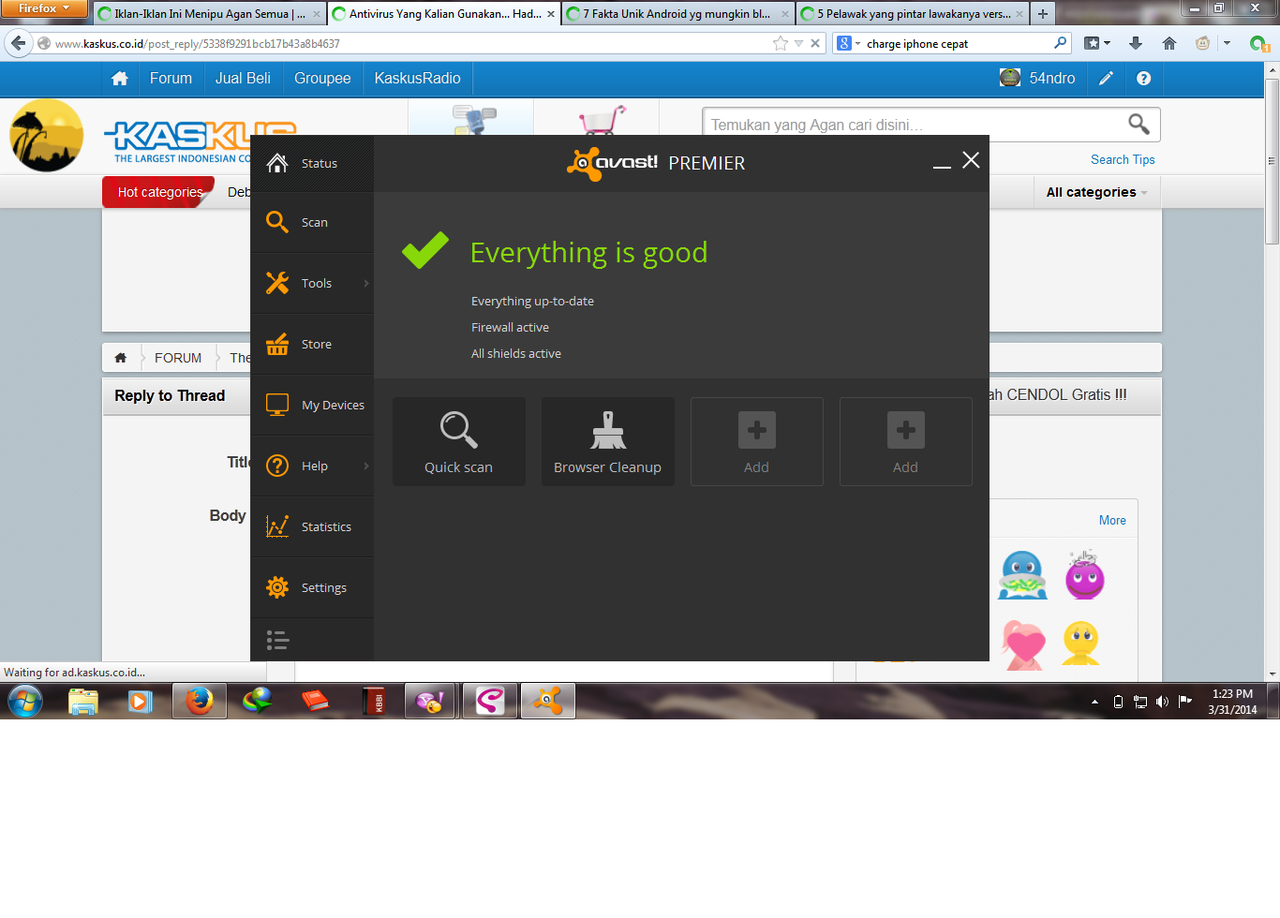Show hidden system tray icons

coord(1094,702)
